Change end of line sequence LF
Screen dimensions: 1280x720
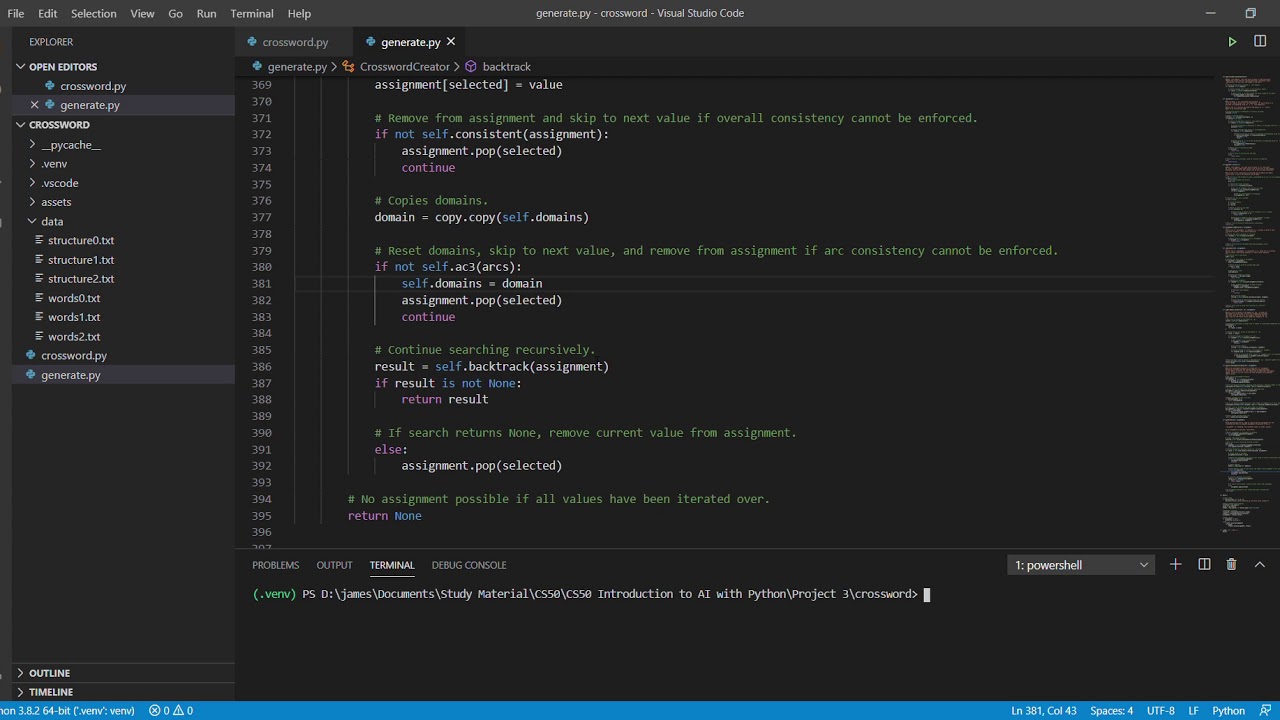tap(1194, 711)
